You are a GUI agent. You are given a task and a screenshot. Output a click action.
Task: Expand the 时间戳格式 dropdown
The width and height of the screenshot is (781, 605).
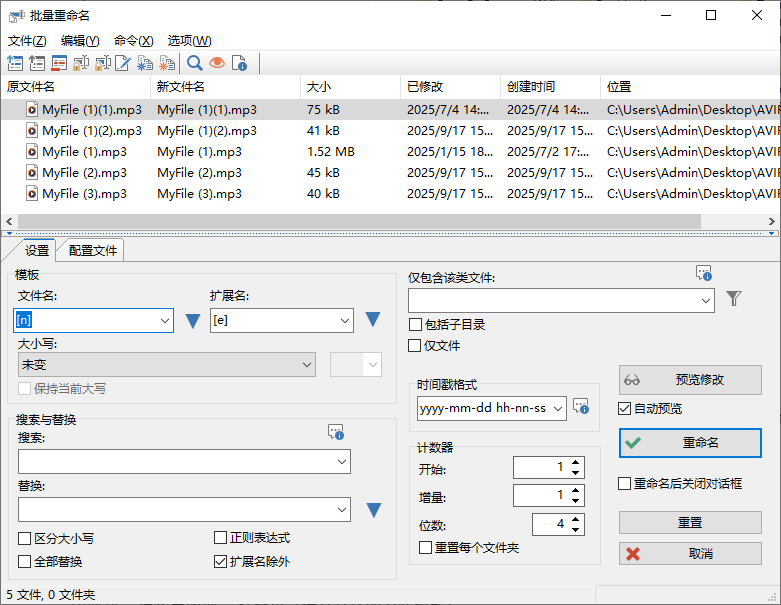558,408
